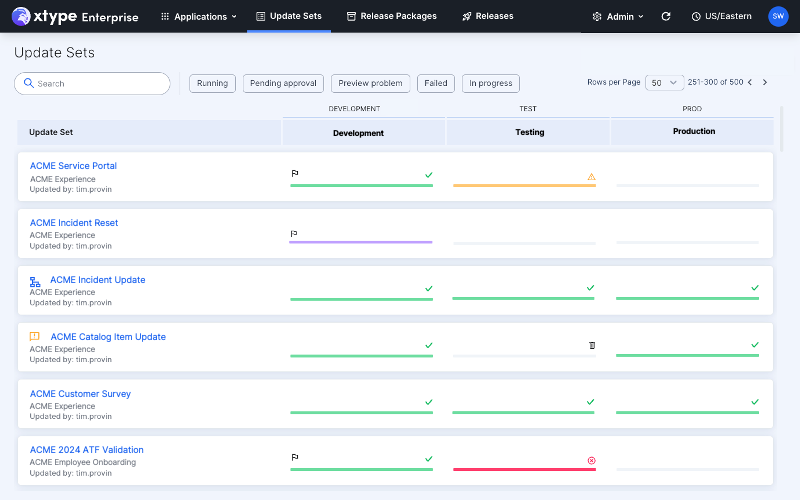
Task: Click the Update Set column header
Action: click(x=149, y=133)
